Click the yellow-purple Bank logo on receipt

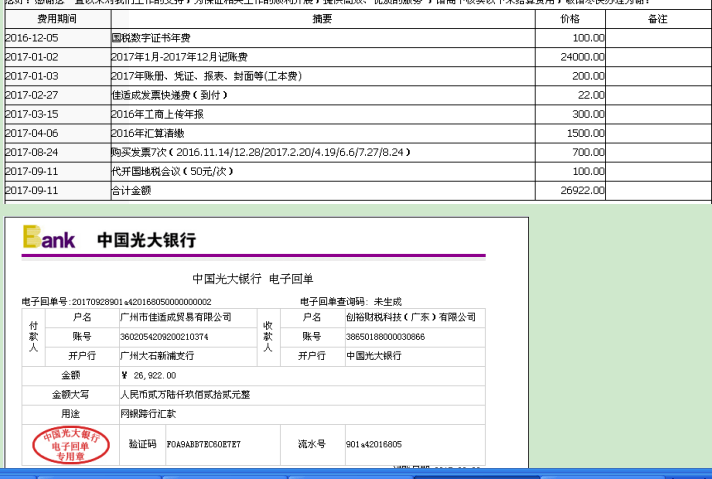49,237
